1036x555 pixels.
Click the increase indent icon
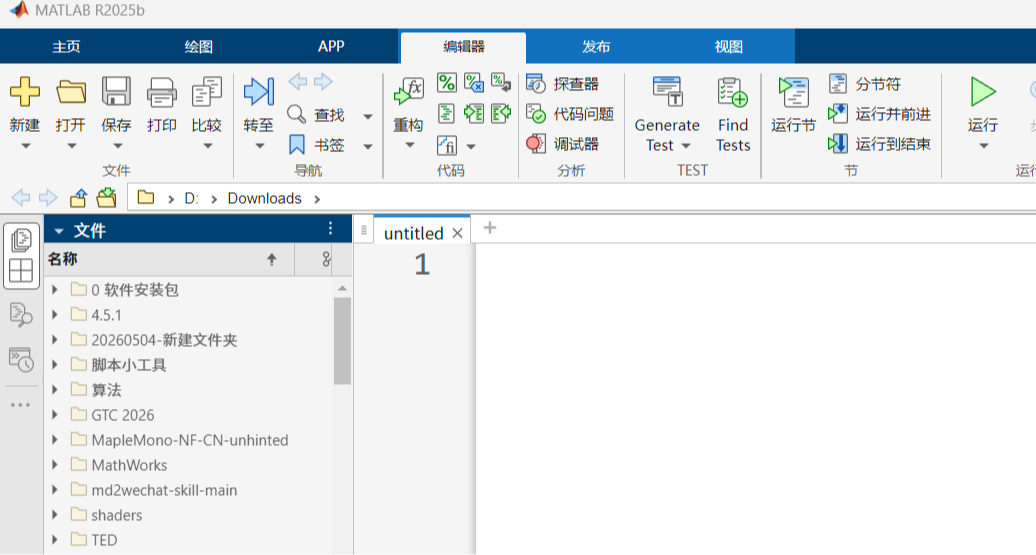click(x=474, y=114)
